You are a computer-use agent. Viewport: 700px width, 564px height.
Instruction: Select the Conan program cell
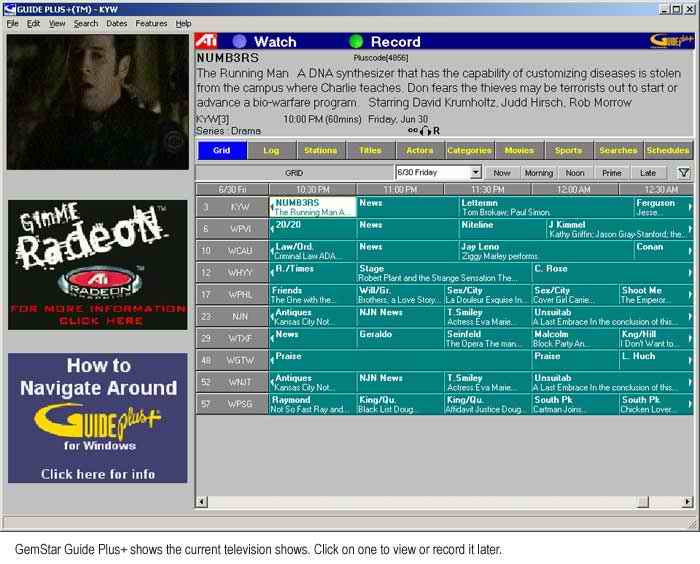[662, 251]
